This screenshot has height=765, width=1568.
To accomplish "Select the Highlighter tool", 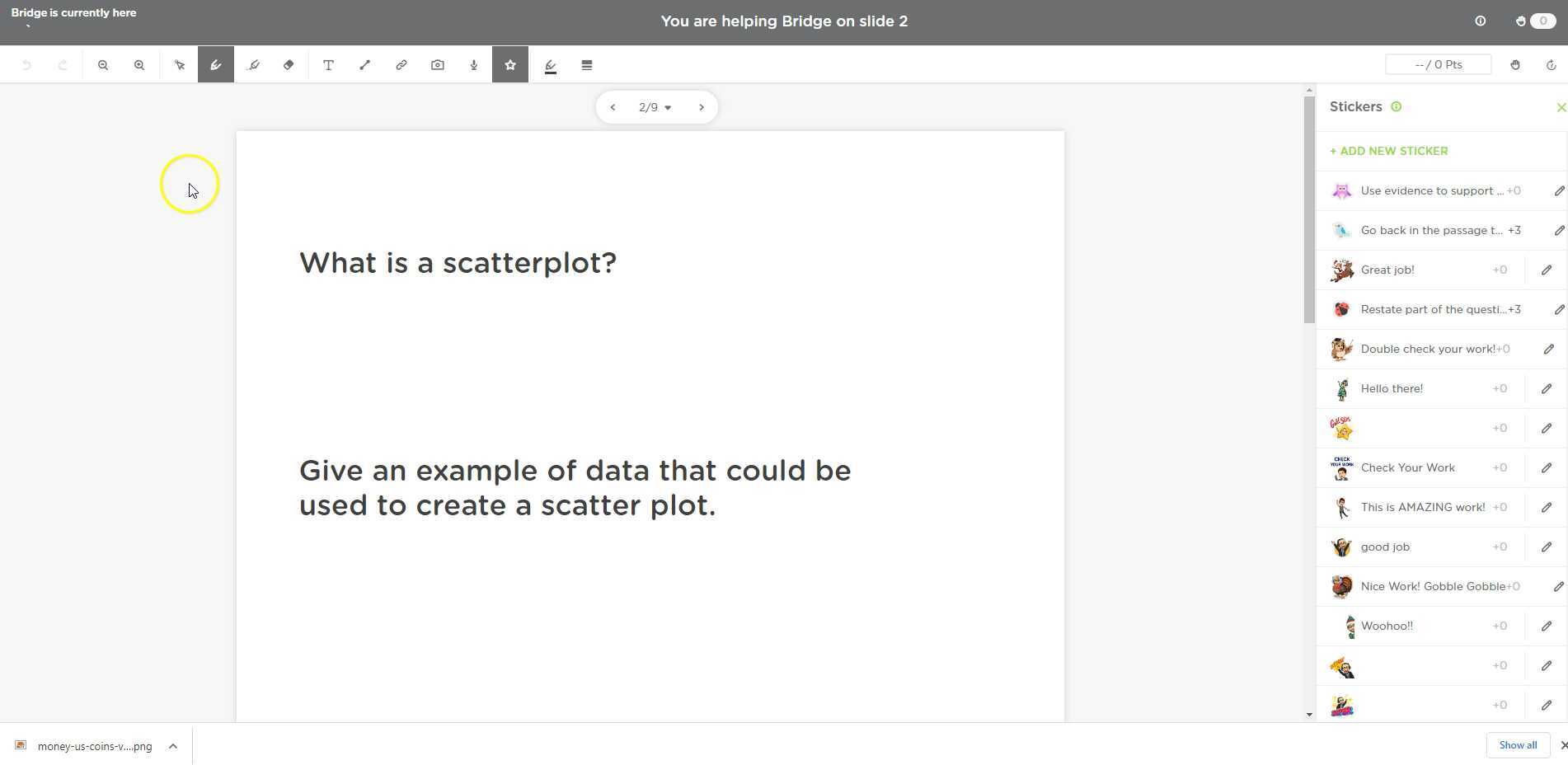I will [x=254, y=65].
